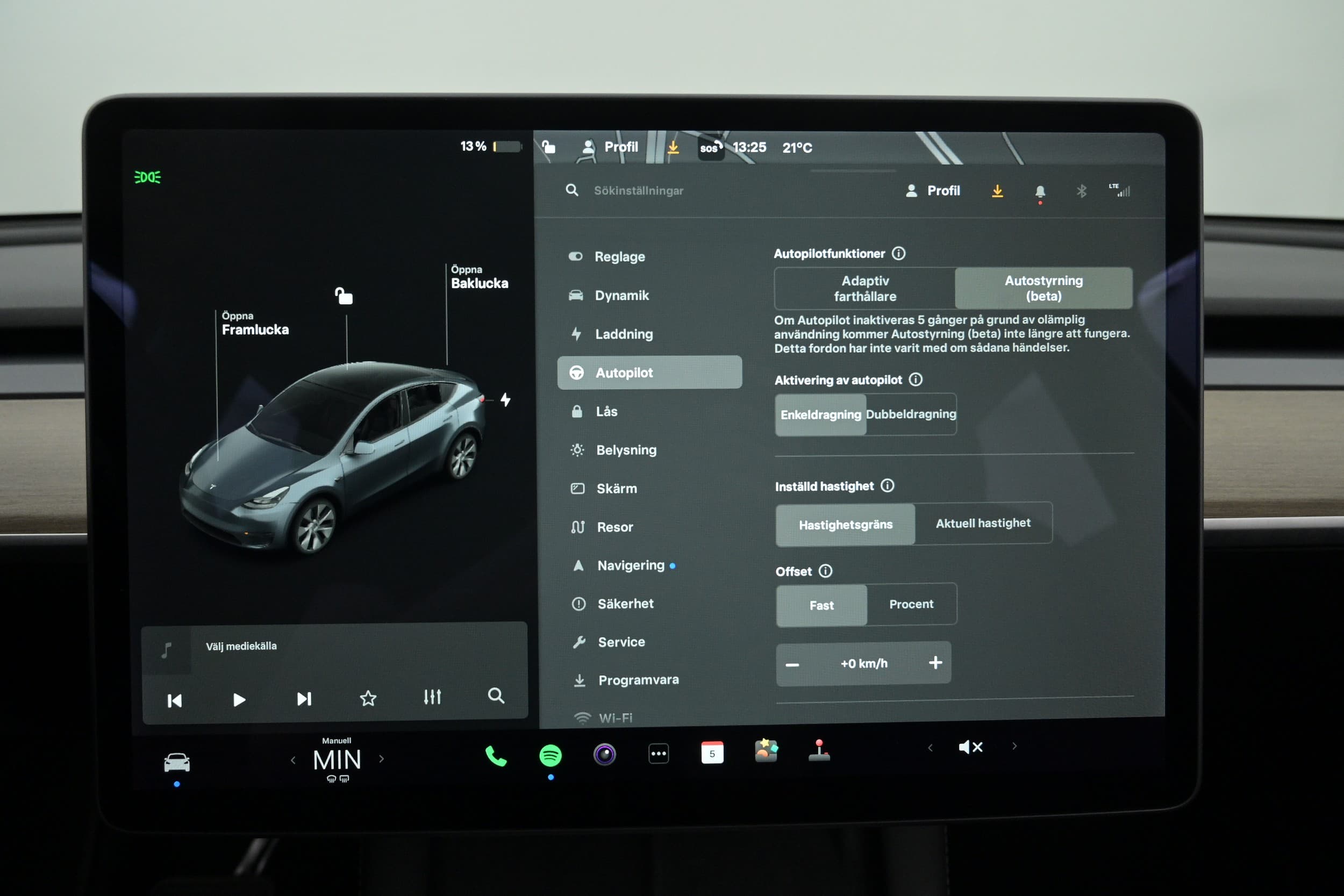This screenshot has width=1344, height=896.
Task: Show info for Offset setting
Action: tap(825, 571)
